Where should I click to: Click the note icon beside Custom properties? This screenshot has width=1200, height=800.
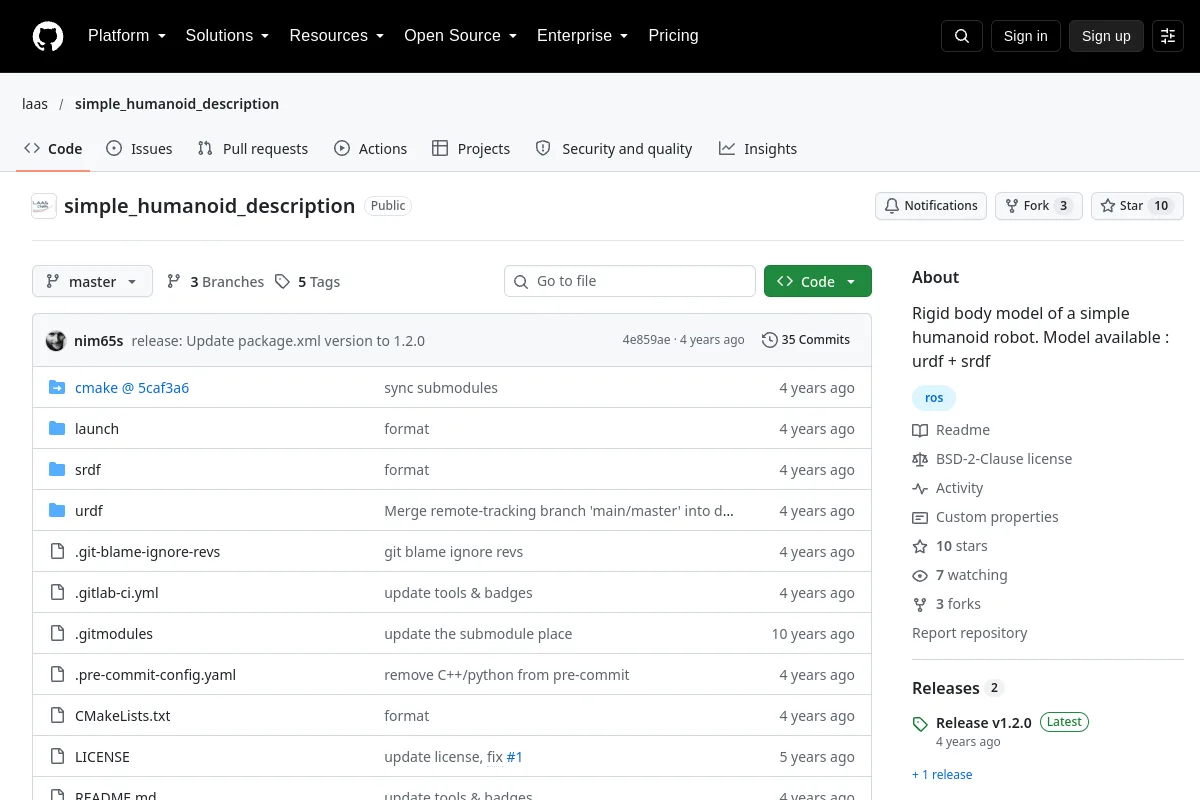(x=920, y=517)
